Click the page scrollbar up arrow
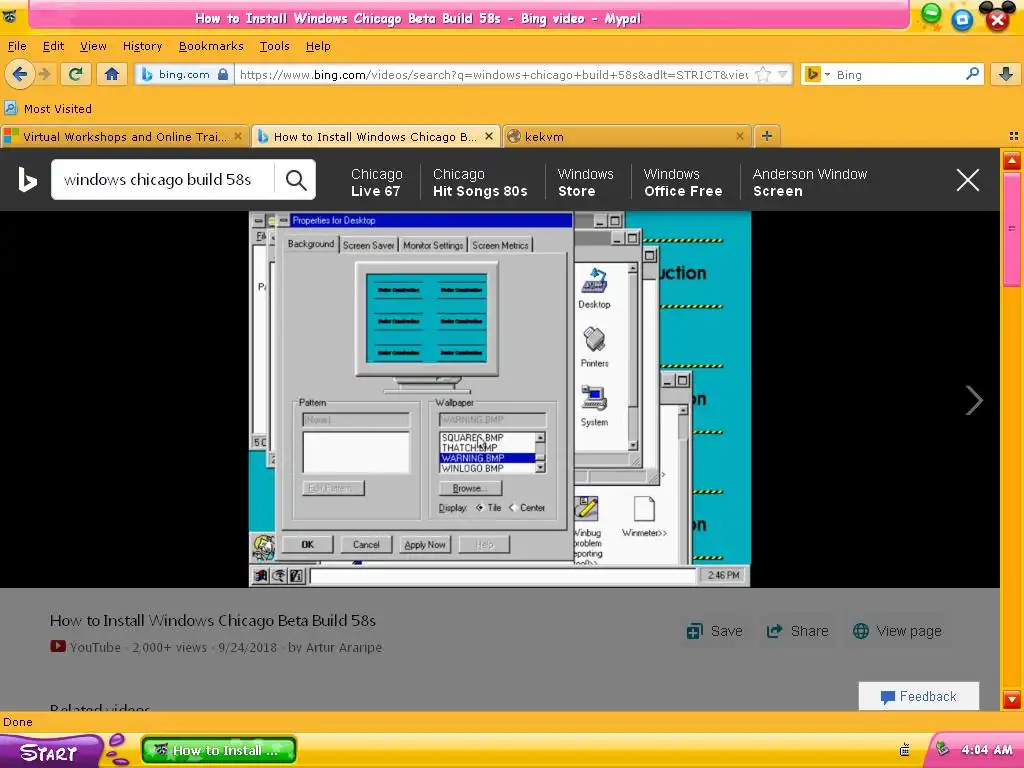 (1012, 161)
